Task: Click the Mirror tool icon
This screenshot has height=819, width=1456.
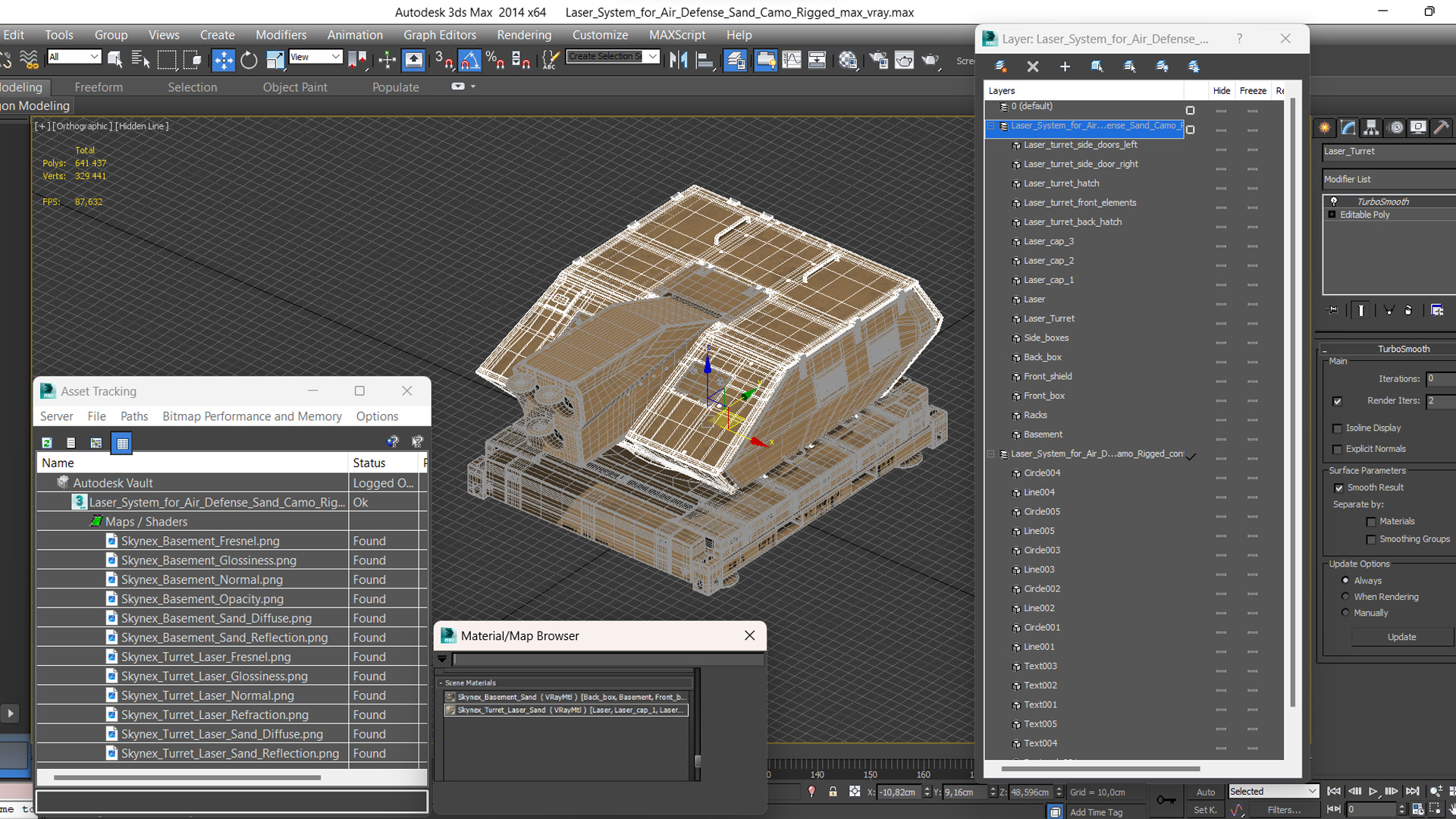Action: click(x=679, y=60)
